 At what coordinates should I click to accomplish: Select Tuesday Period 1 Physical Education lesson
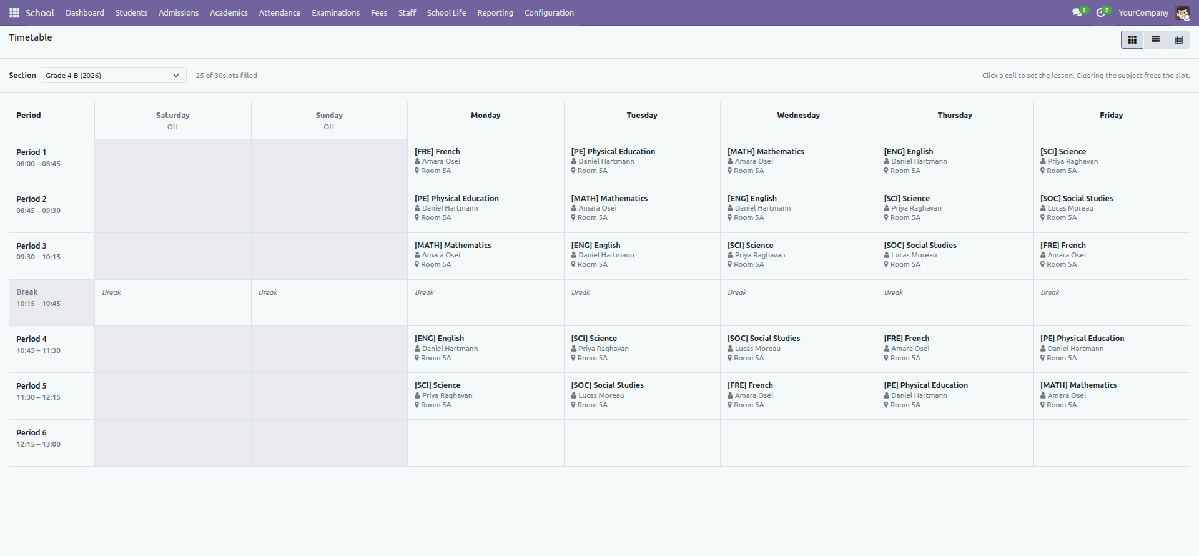[x=642, y=162]
